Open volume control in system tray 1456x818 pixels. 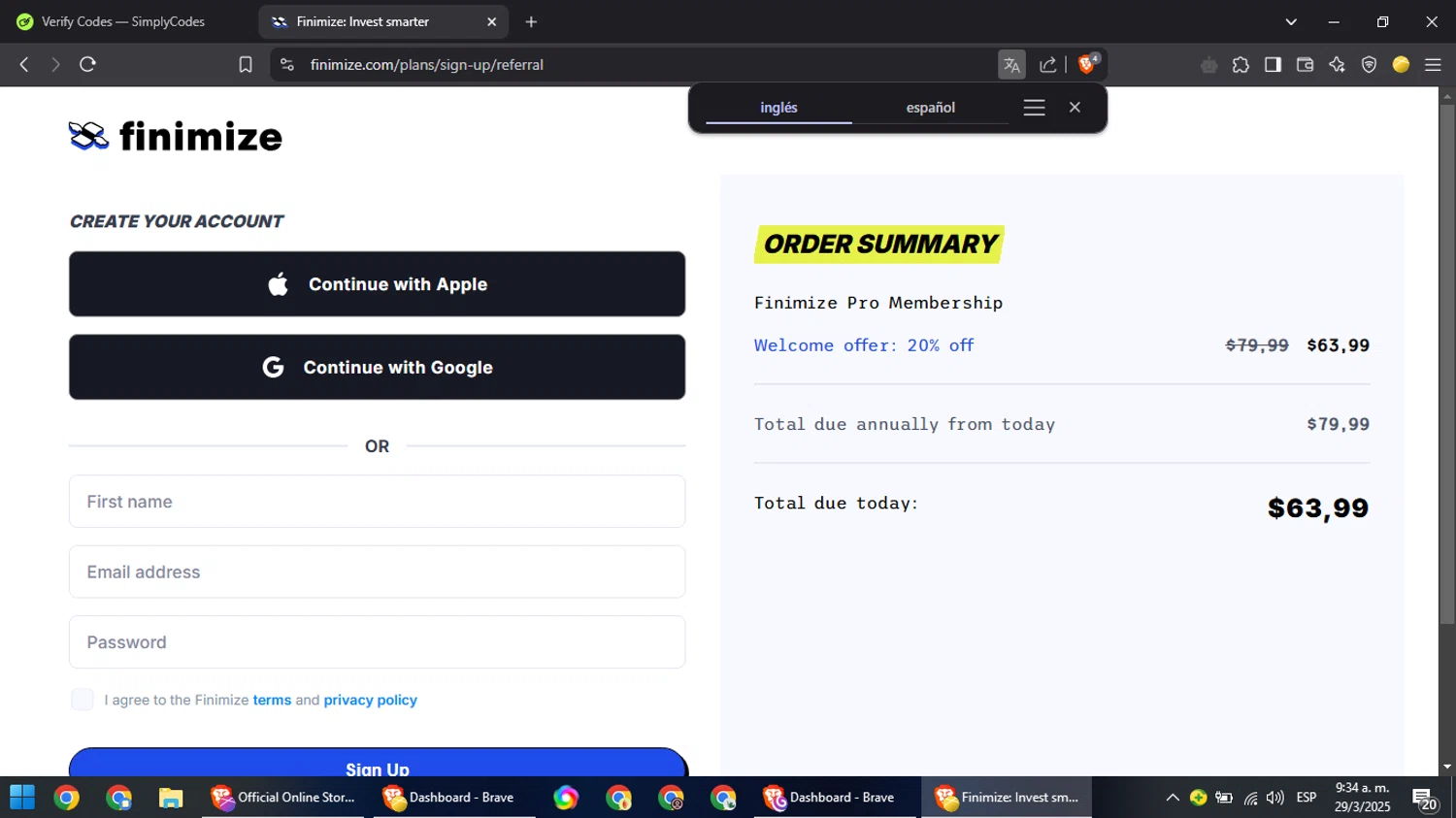1275,798
